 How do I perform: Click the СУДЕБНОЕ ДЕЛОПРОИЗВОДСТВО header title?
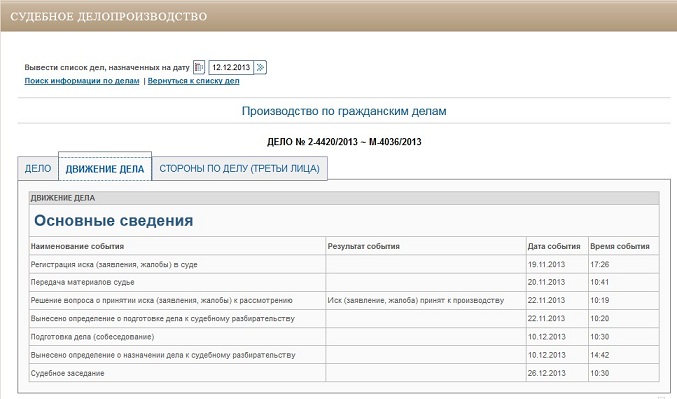[x=108, y=16]
